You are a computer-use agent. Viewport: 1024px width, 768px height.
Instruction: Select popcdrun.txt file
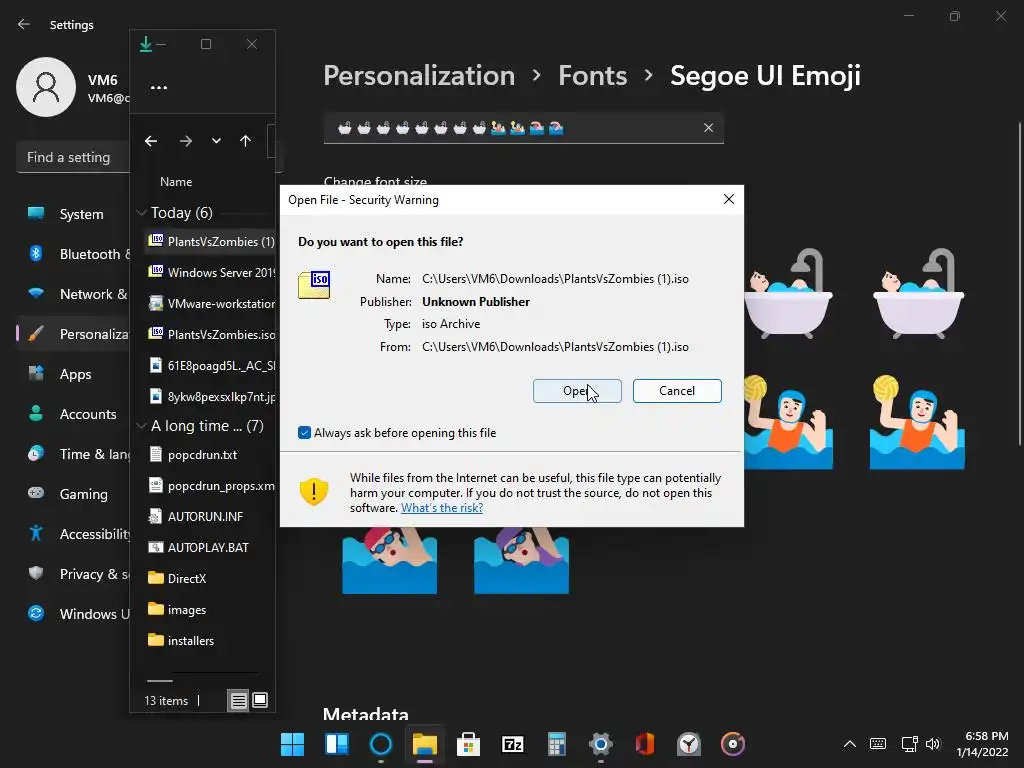coord(209,455)
